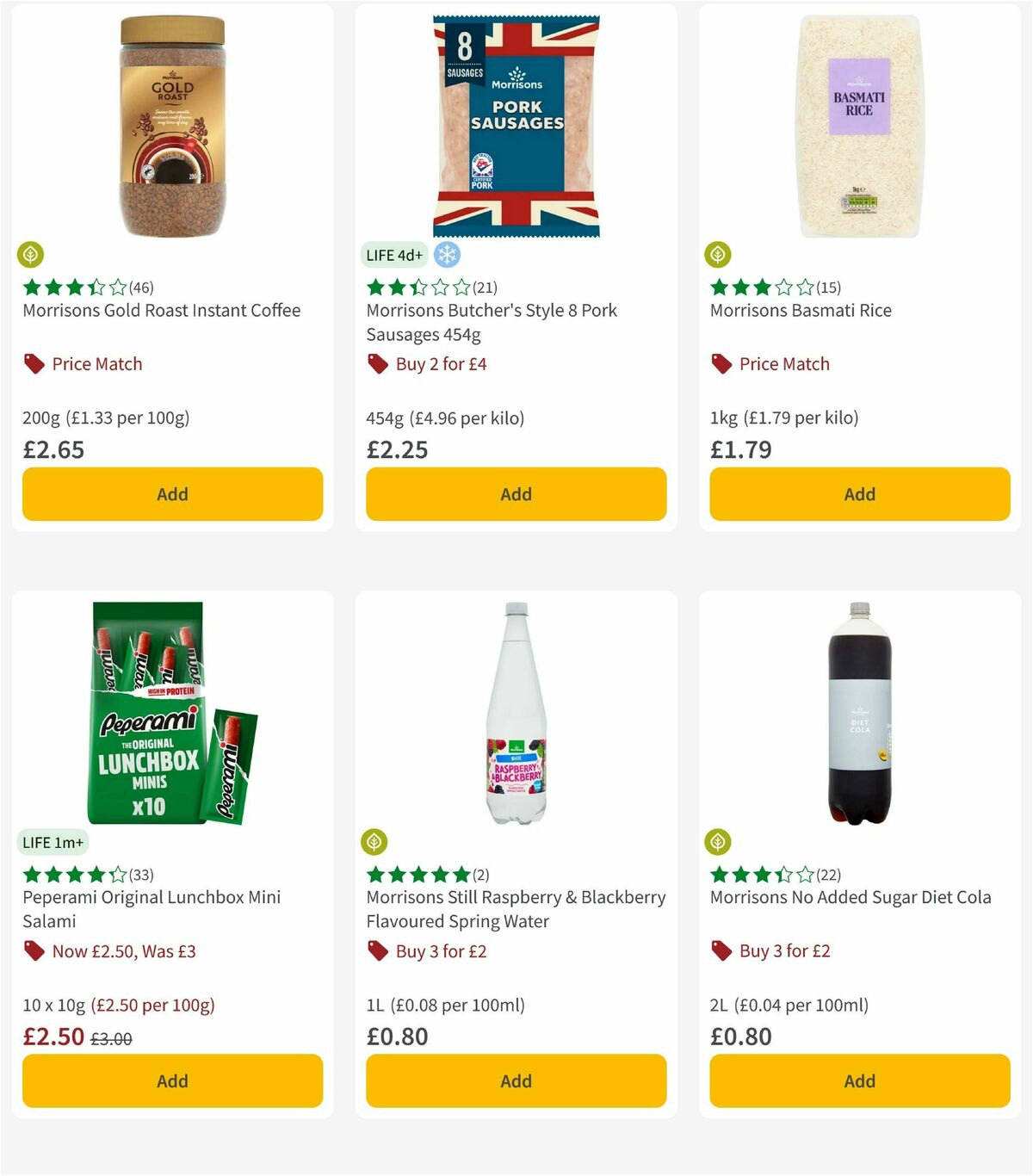Click the green sustainability leaf icon above Gold Roast coffee rating

point(31,255)
